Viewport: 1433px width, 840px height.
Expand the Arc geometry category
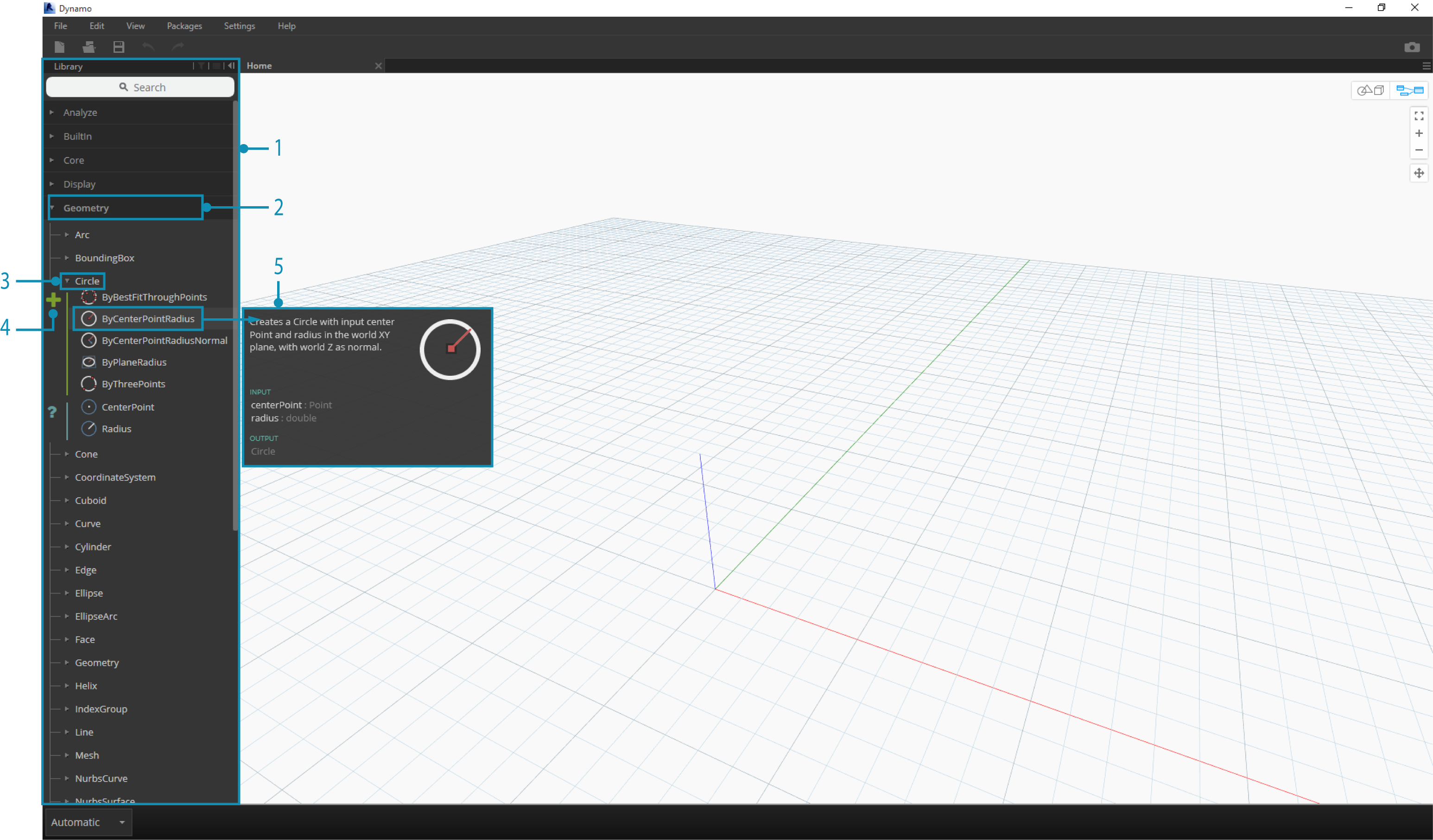click(82, 234)
